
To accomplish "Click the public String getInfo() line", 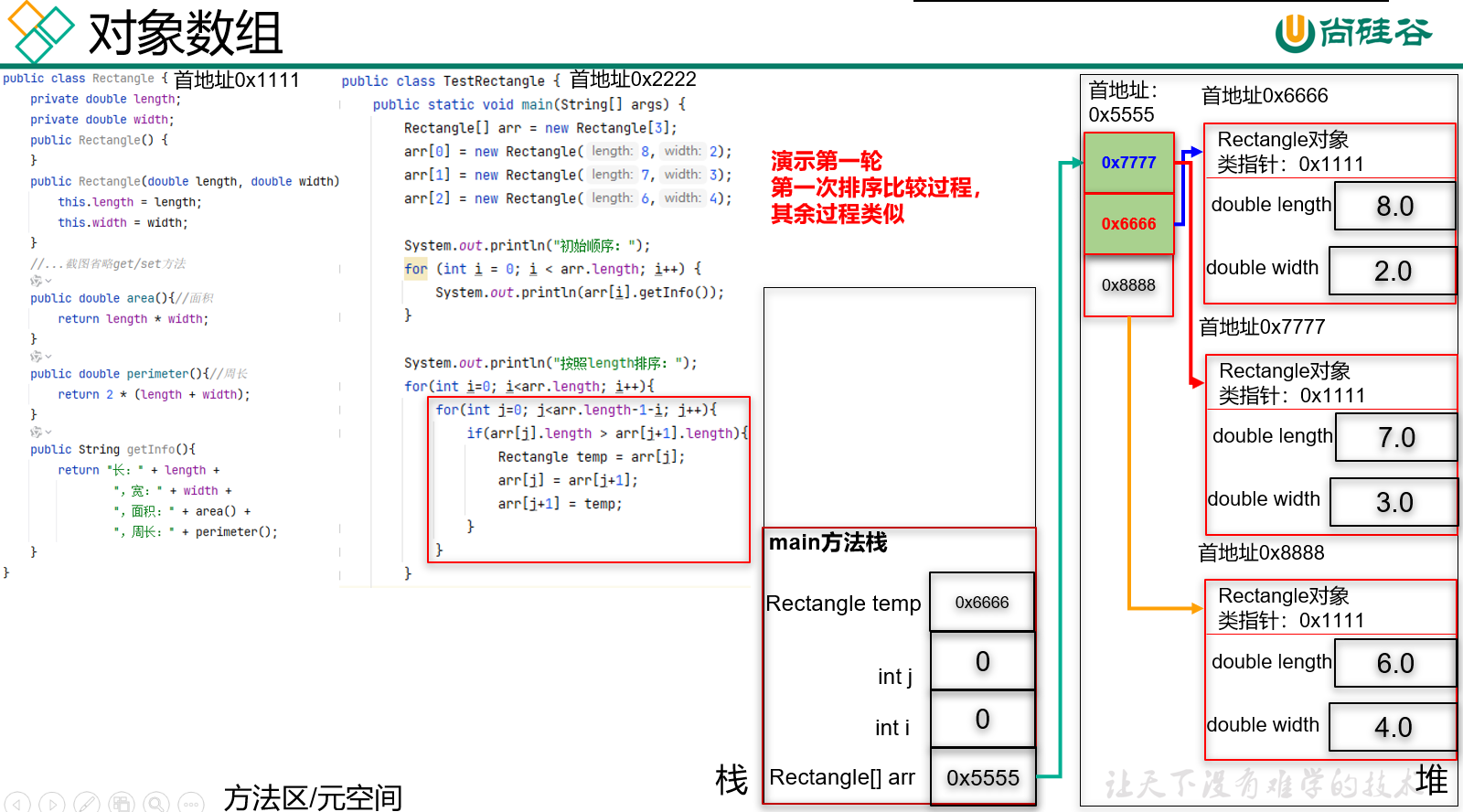I will point(112,449).
